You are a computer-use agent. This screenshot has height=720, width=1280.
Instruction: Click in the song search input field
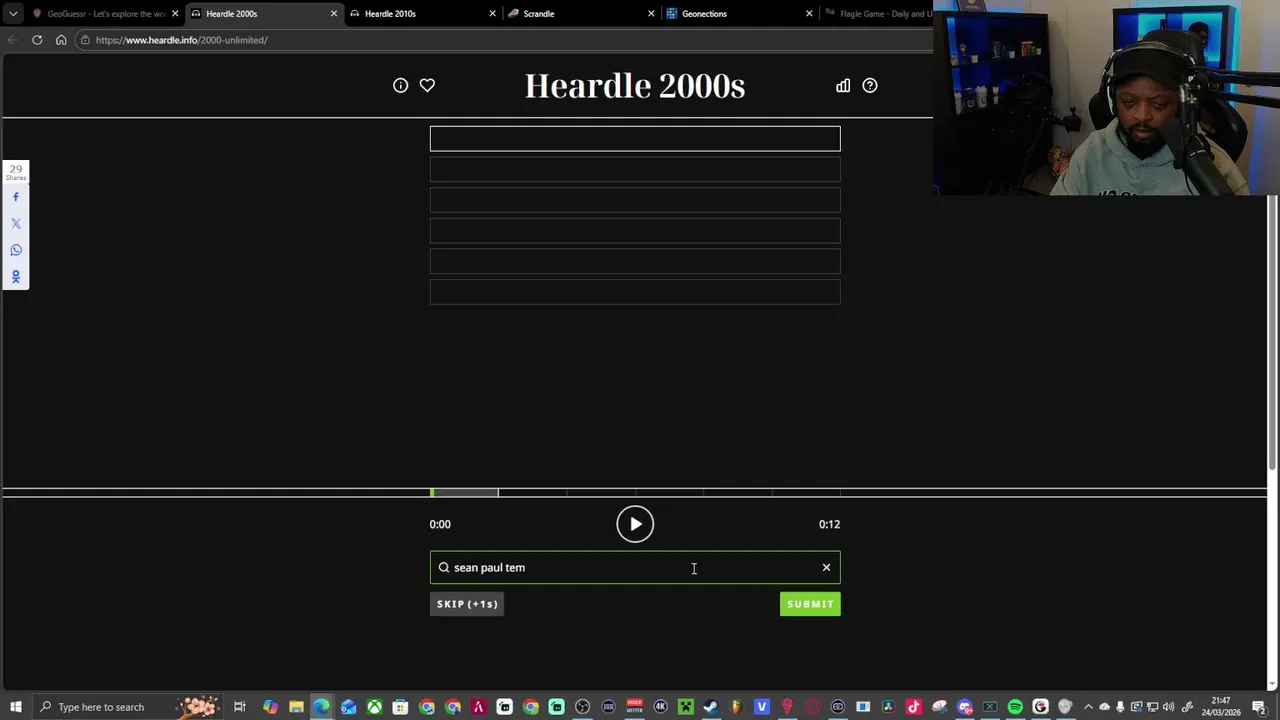tap(635, 568)
